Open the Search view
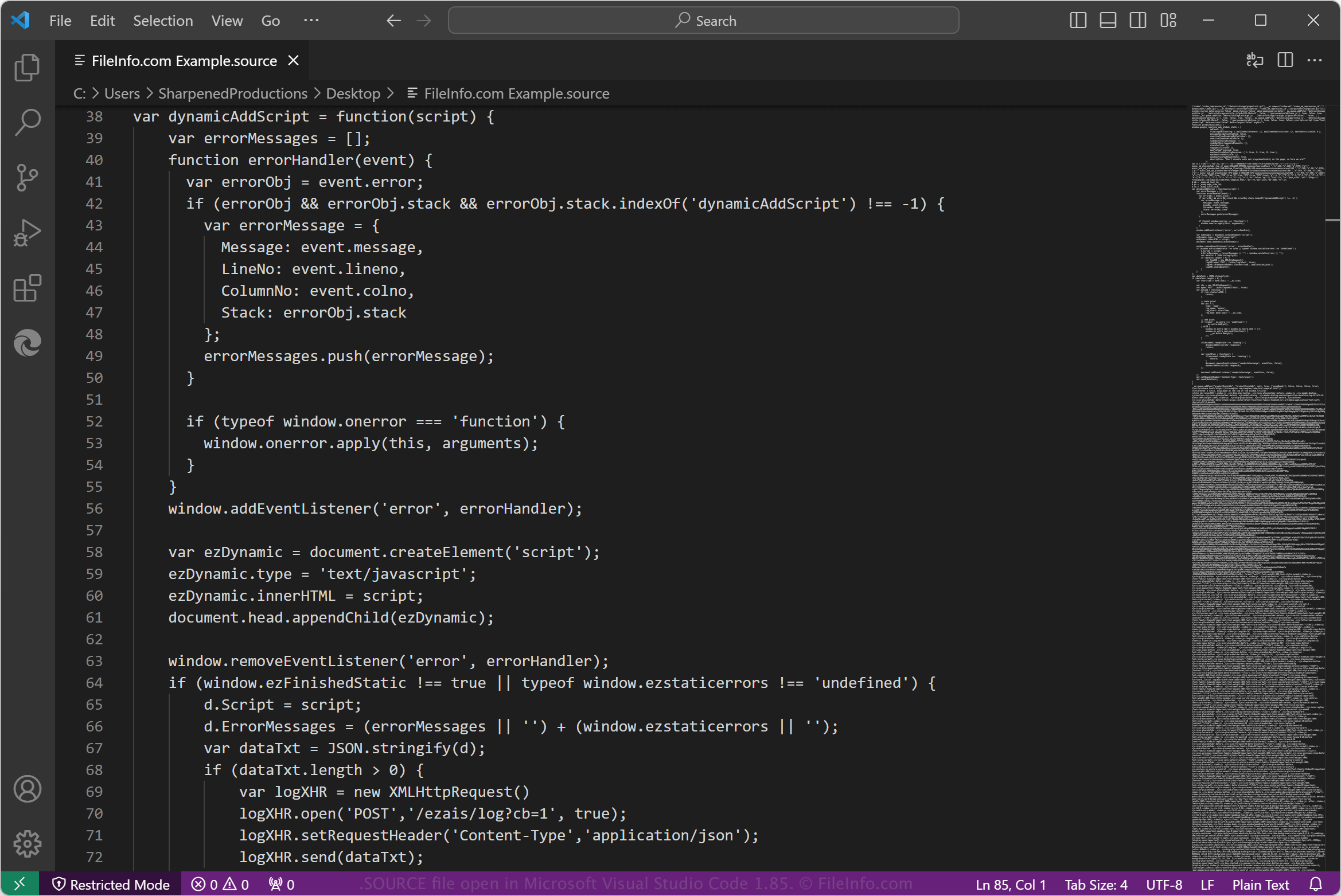Viewport: 1341px width, 896px height. [26, 122]
